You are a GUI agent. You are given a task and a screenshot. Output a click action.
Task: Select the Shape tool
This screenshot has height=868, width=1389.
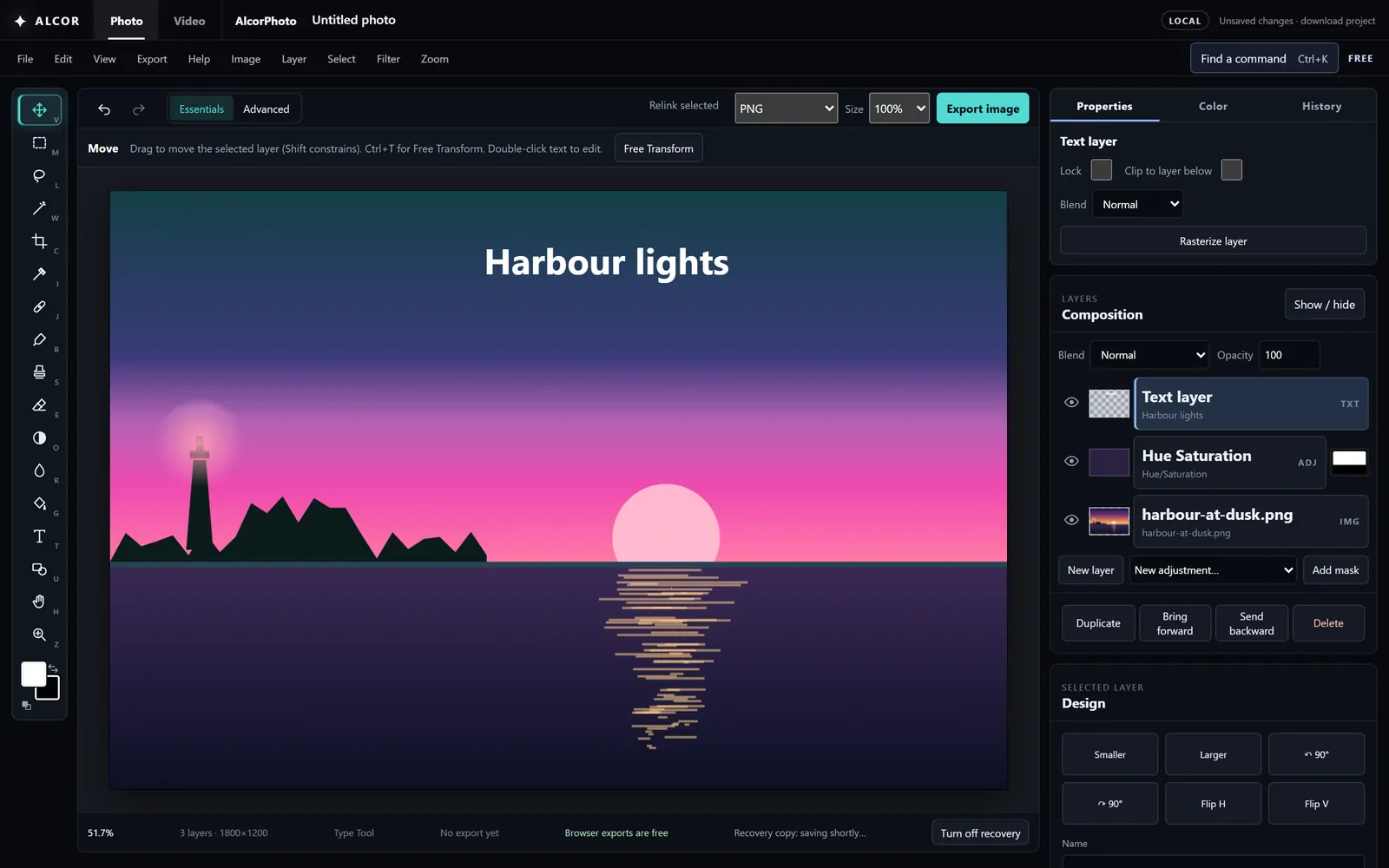coord(40,569)
